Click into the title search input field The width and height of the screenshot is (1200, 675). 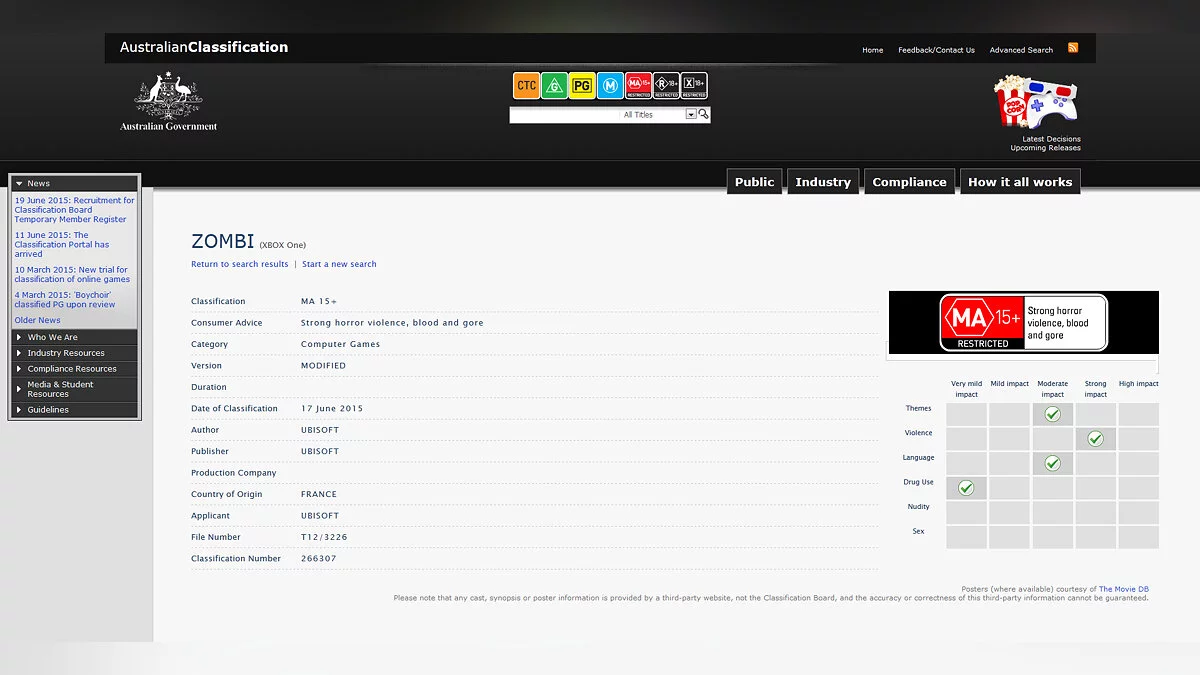[x=596, y=115]
